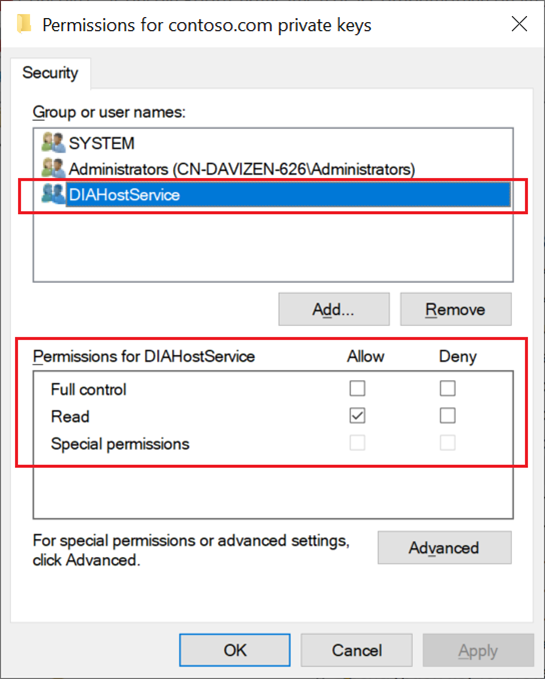Select SYSTEM in the user names list
Image resolution: width=545 pixels, height=679 pixels.
pos(101,143)
